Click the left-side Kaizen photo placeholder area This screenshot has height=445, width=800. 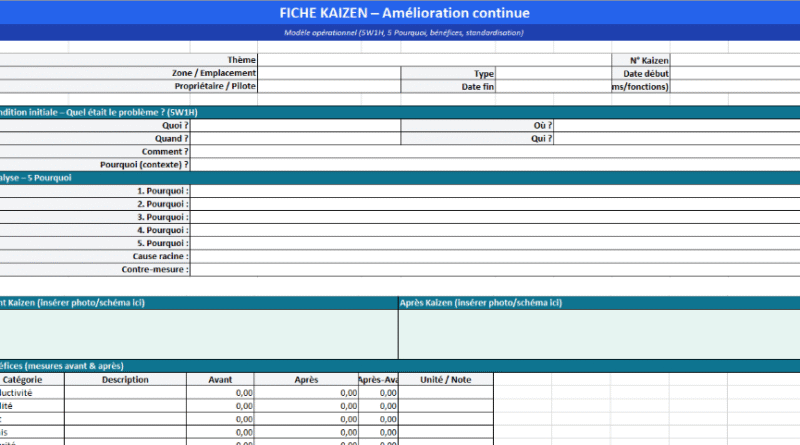[x=199, y=334]
